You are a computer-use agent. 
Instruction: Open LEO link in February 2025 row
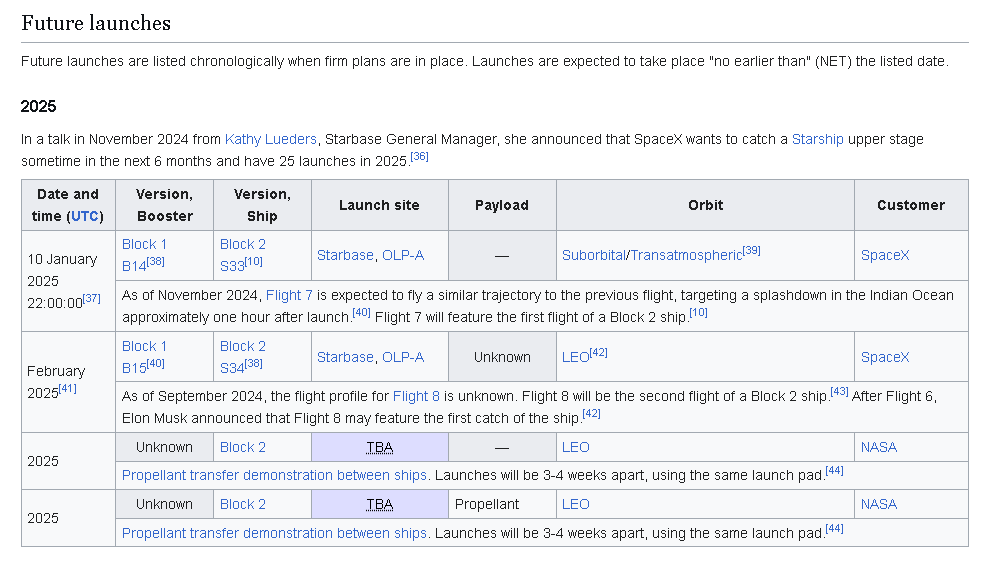click(x=575, y=358)
